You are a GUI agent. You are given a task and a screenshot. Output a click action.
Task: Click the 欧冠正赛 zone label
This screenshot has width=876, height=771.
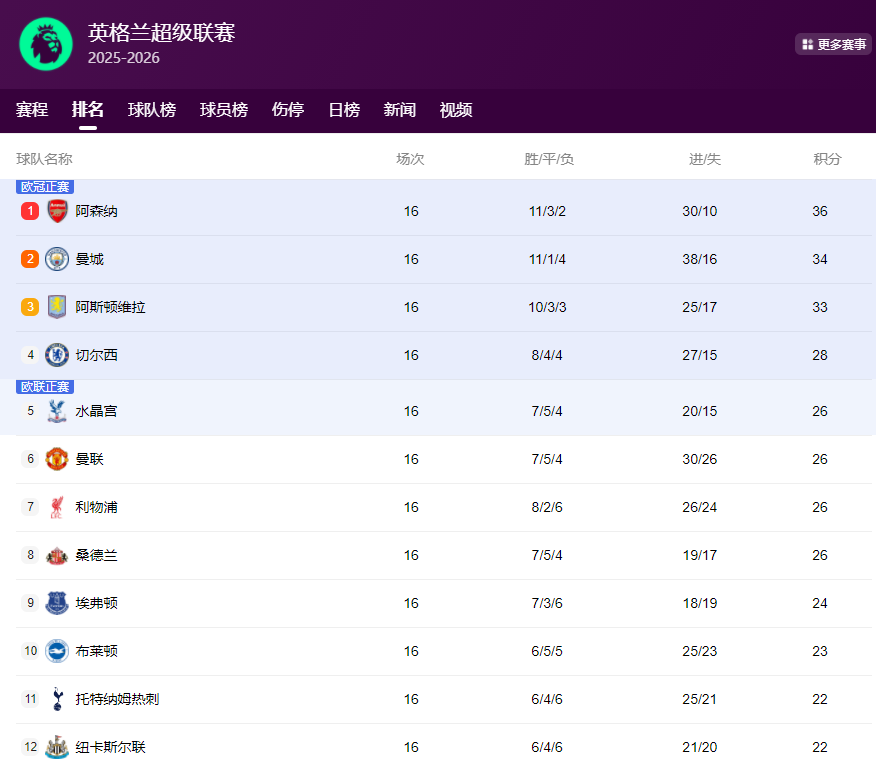click(45, 187)
